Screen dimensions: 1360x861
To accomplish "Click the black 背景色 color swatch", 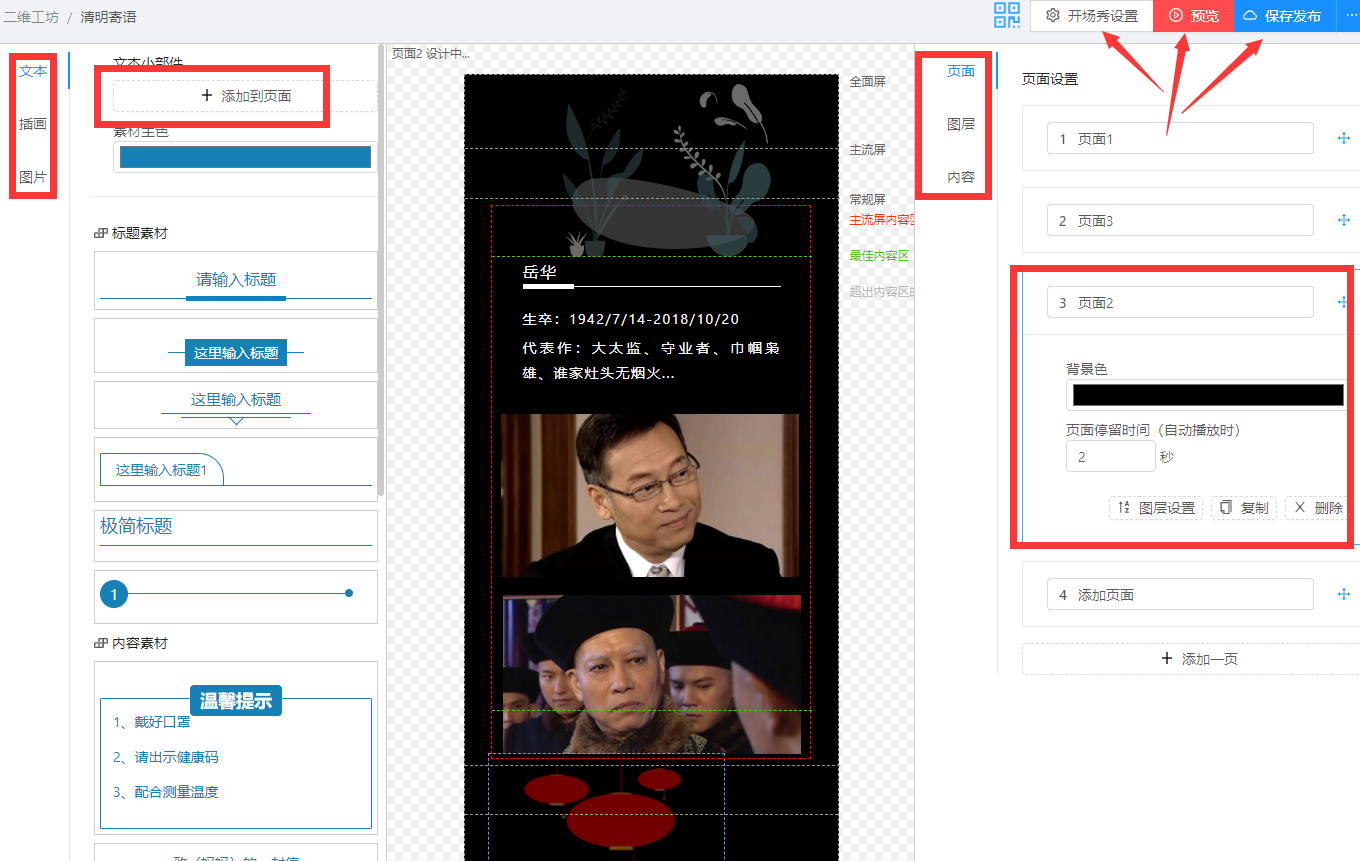I will click(1207, 395).
